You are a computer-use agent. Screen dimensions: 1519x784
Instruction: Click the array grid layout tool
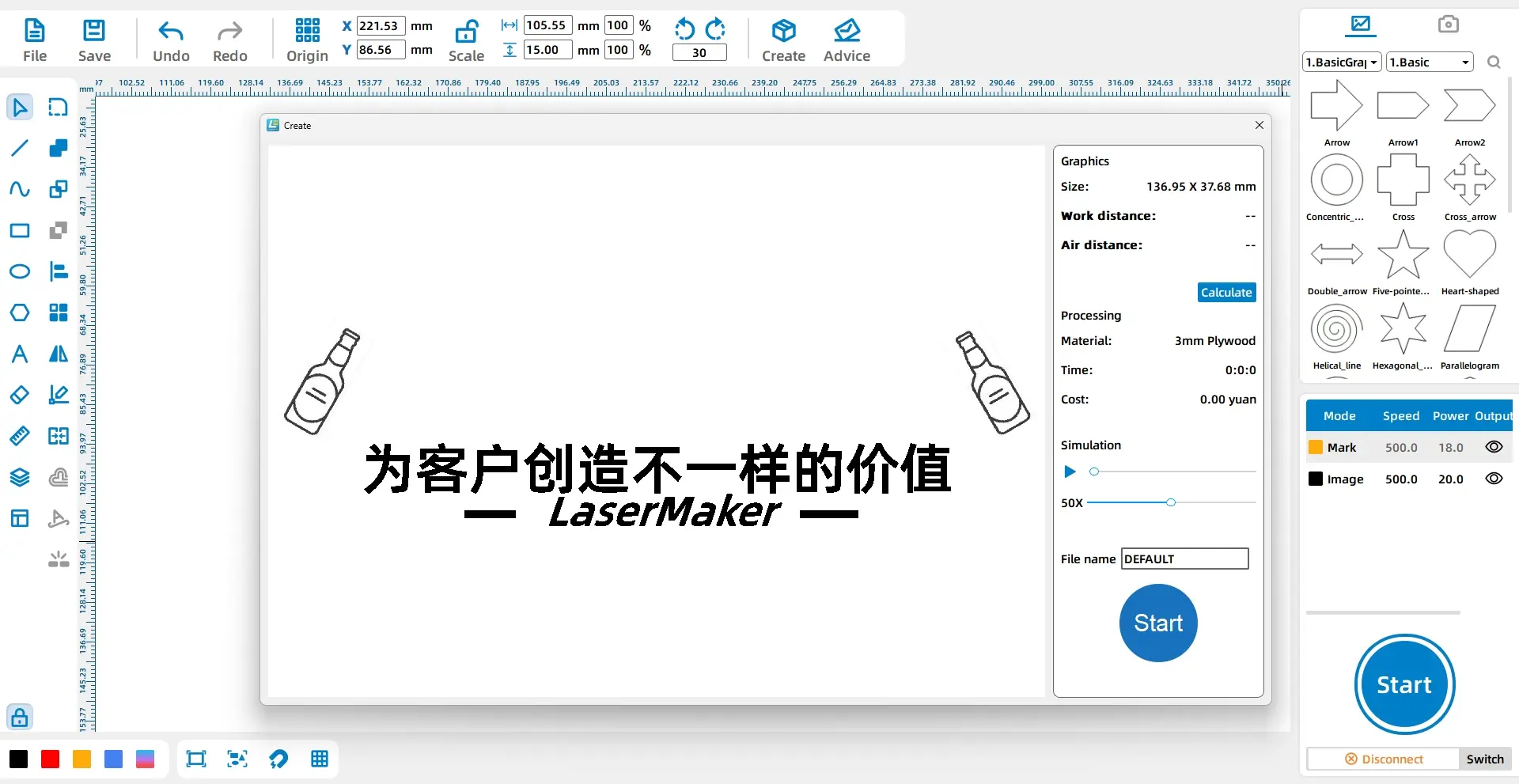[x=59, y=312]
